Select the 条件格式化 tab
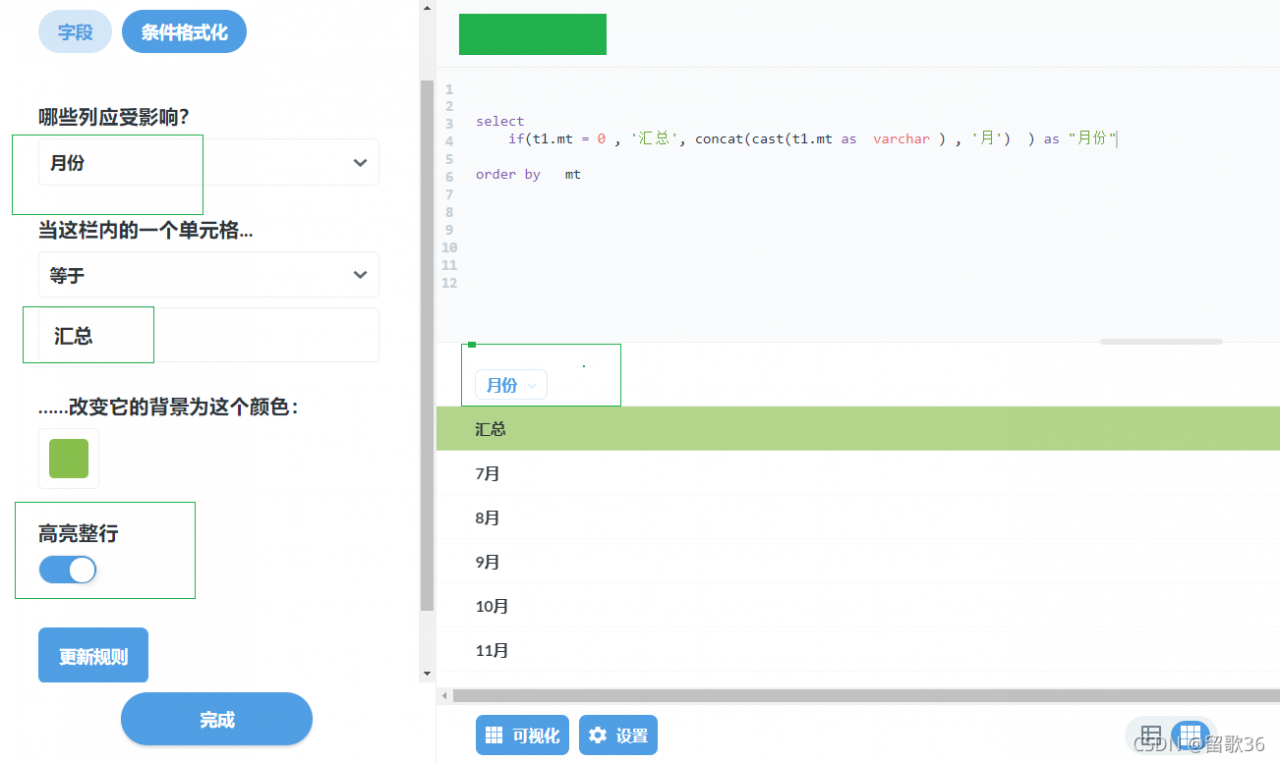 point(184,31)
